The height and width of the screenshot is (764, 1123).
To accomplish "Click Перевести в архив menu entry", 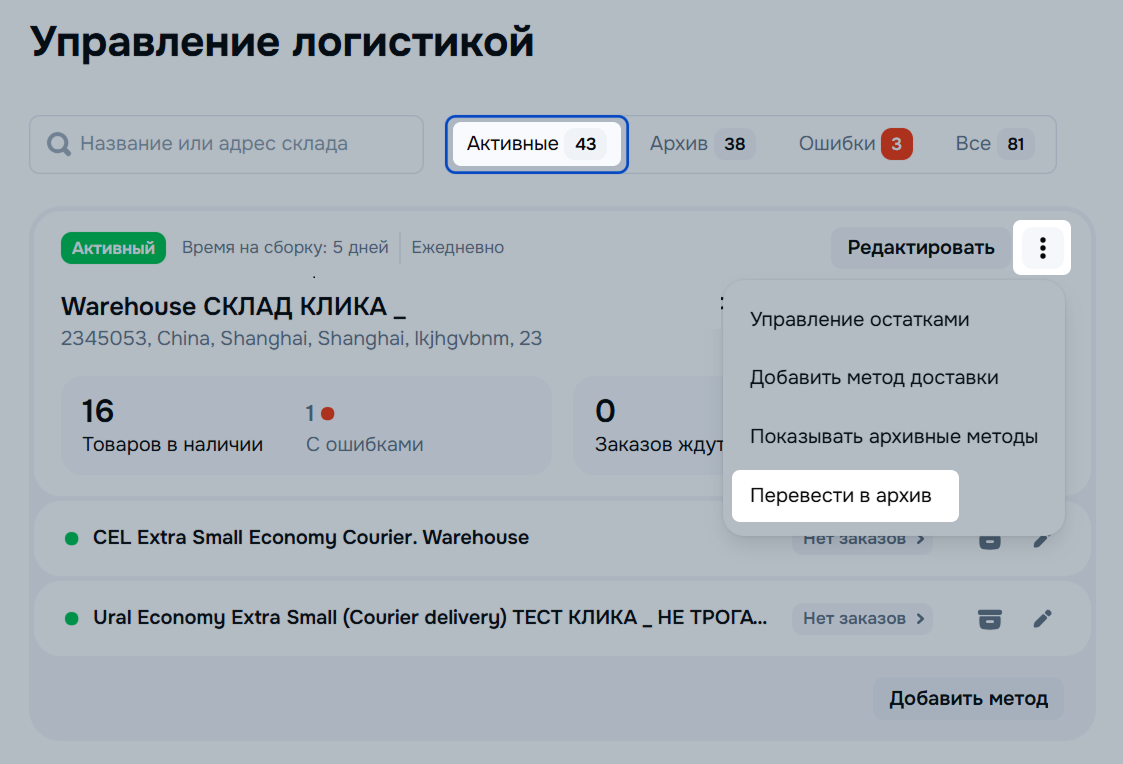I will click(x=840, y=496).
